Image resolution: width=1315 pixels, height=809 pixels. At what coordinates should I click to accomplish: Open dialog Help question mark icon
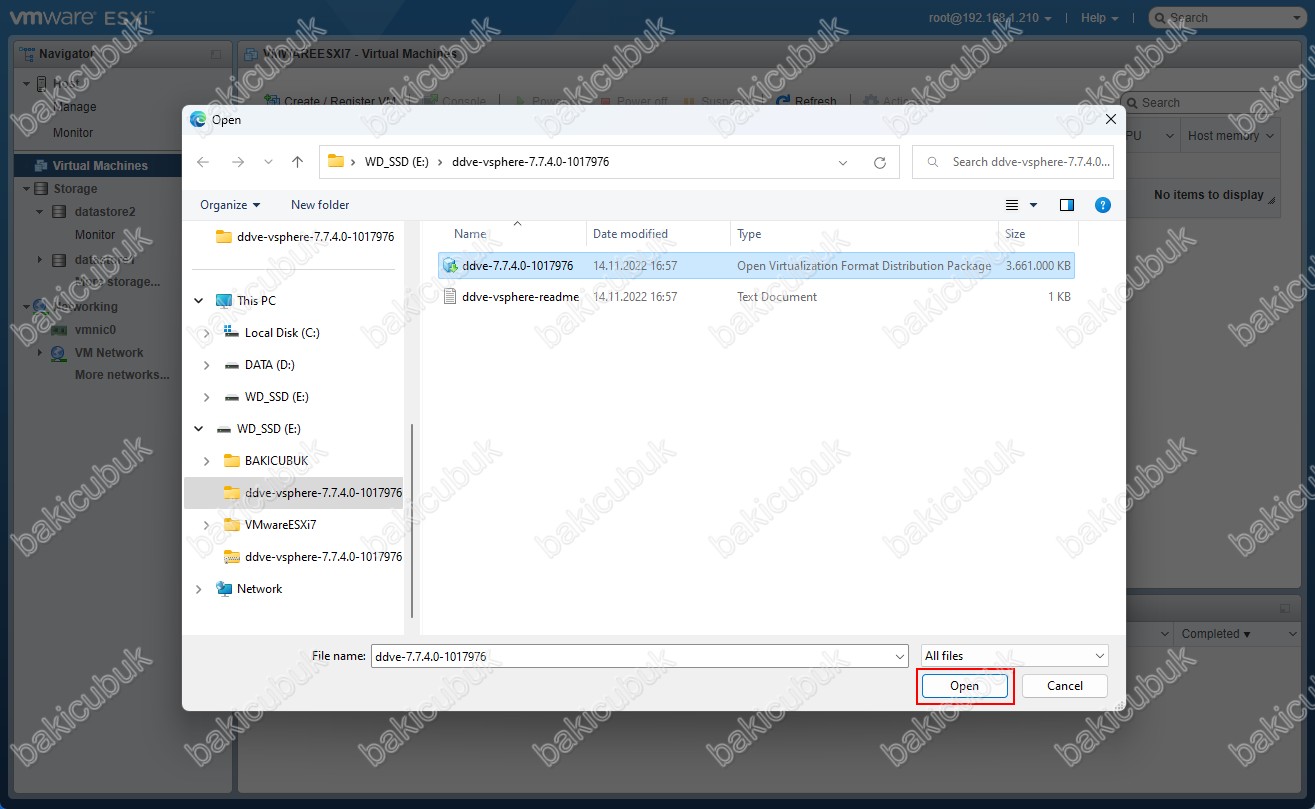click(1103, 205)
